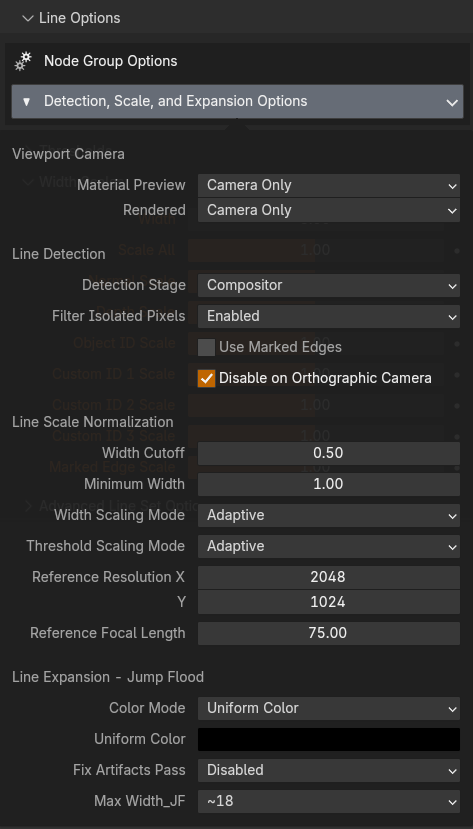Click the Reference Focal Length field
The width and height of the screenshot is (473, 829).
point(329,633)
